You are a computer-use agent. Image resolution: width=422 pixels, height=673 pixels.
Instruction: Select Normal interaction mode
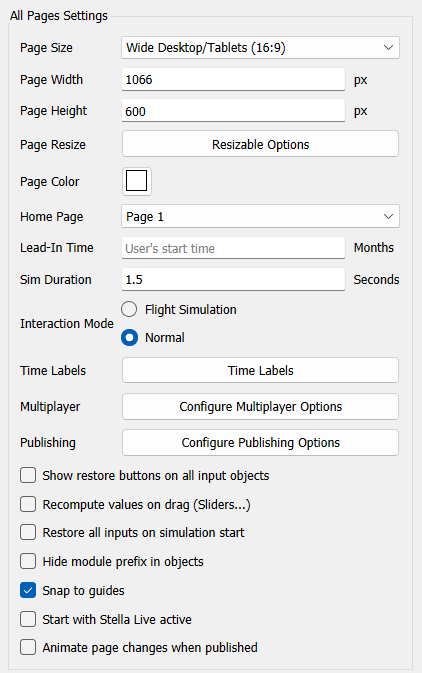click(x=129, y=337)
